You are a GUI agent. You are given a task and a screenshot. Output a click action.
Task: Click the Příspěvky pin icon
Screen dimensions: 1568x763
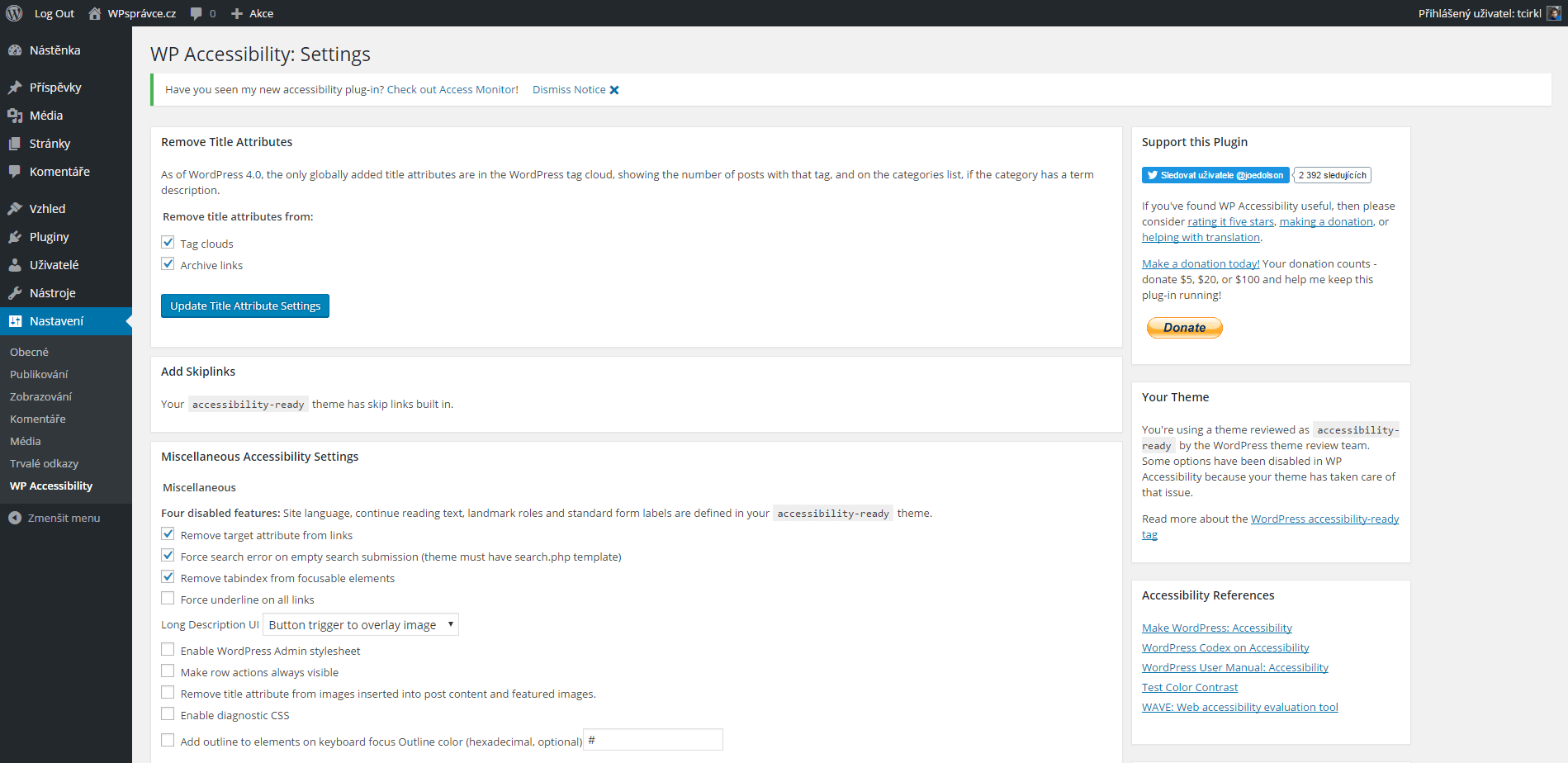(x=15, y=88)
